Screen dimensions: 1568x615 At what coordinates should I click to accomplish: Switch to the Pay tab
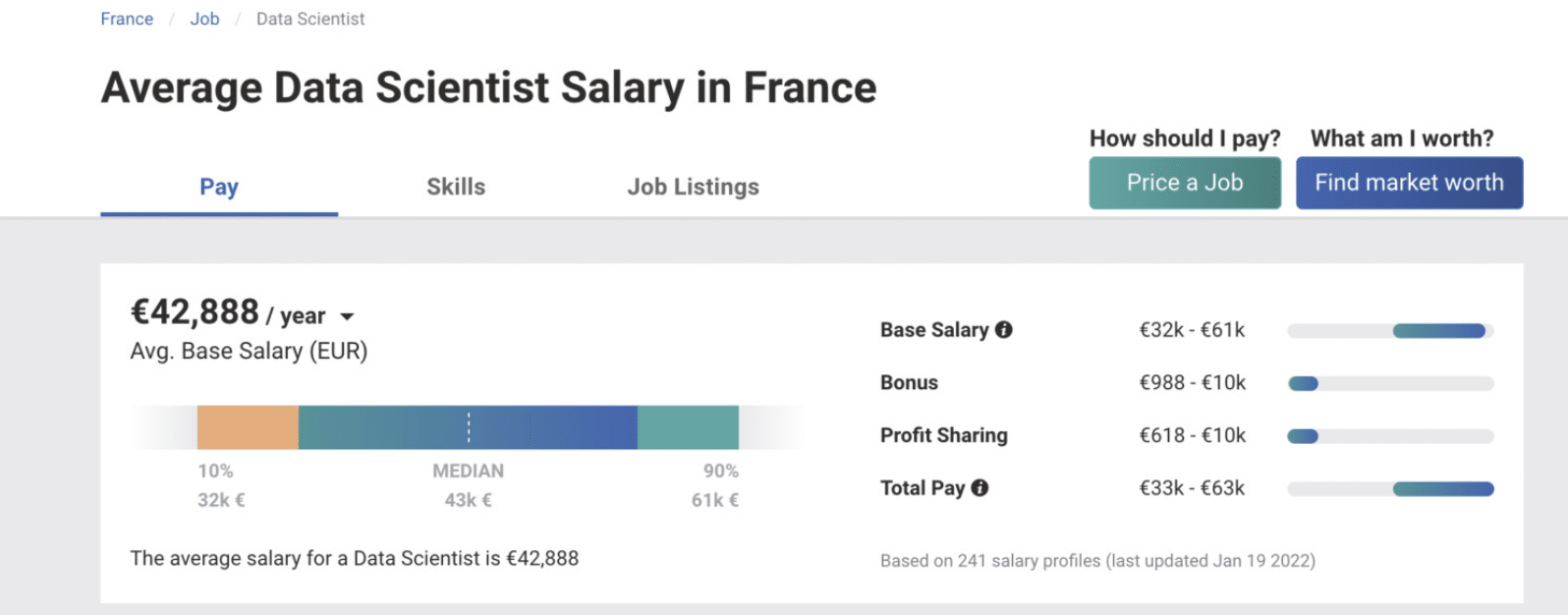click(x=219, y=187)
